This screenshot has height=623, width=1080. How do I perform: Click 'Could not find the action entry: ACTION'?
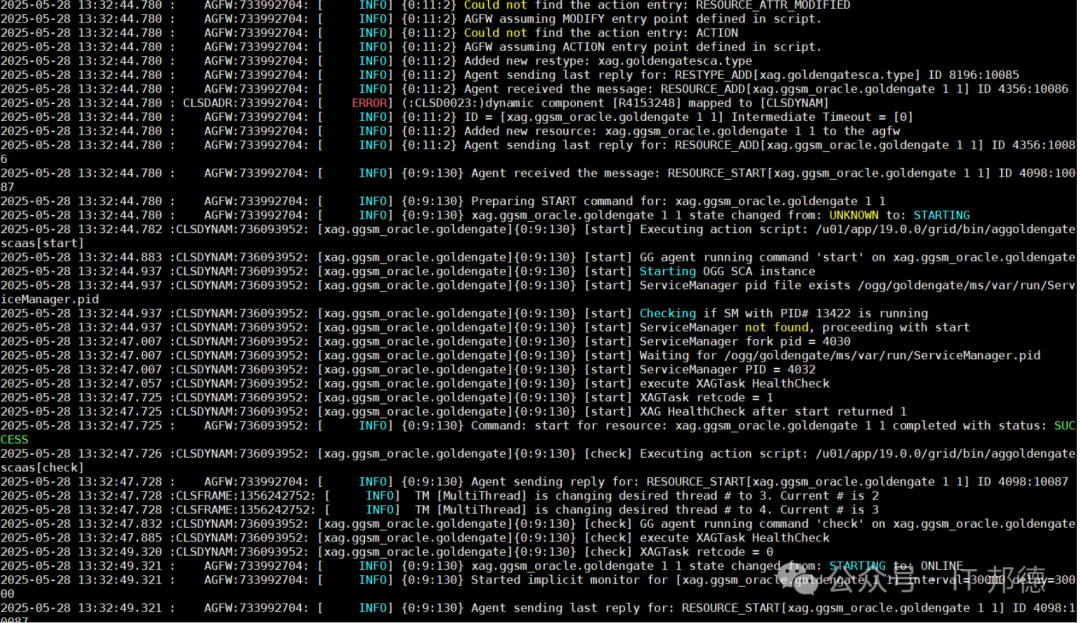coord(601,33)
